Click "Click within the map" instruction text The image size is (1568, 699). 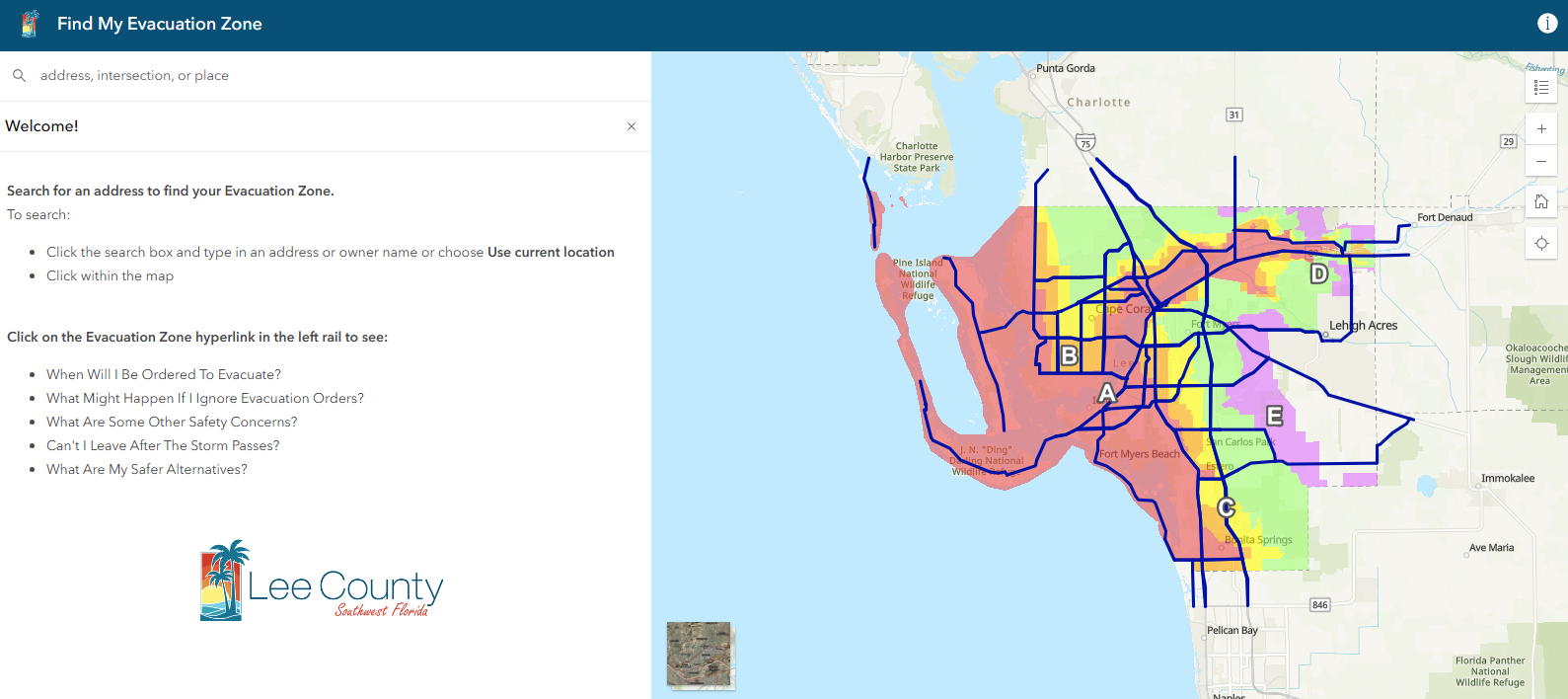110,275
